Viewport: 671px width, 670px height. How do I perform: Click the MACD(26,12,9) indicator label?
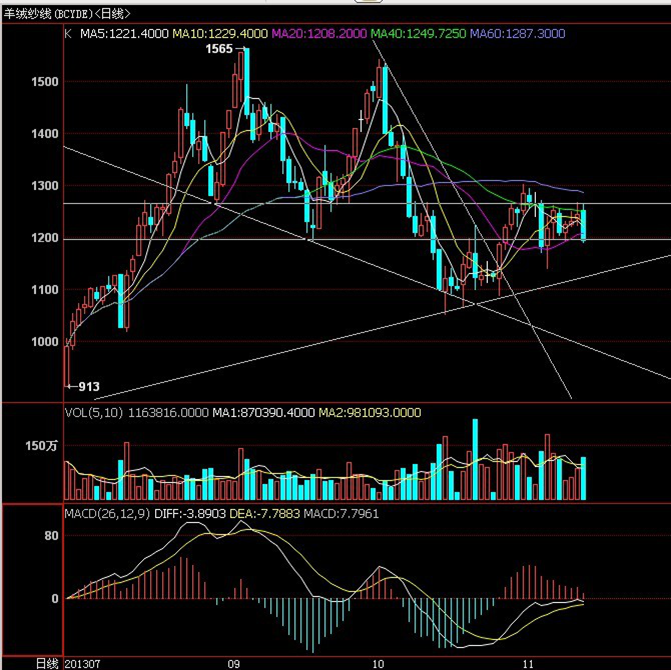click(x=107, y=513)
